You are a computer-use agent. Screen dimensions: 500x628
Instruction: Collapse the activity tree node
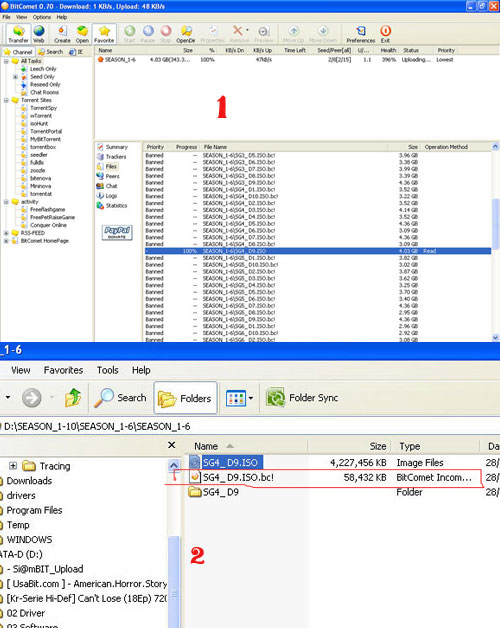coord(6,202)
